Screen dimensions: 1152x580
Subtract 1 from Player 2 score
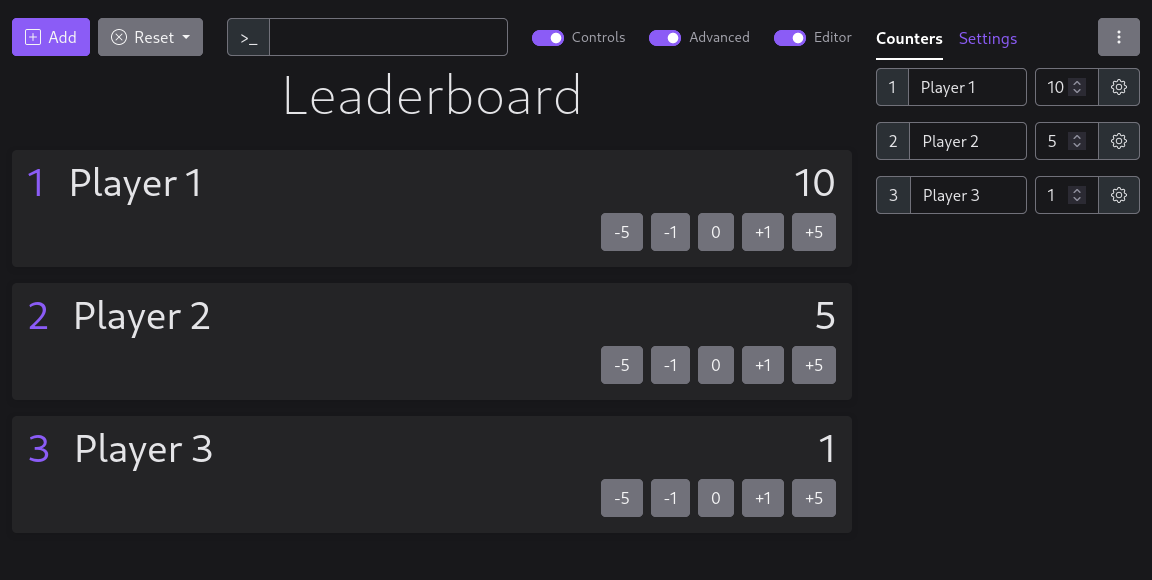pos(670,365)
